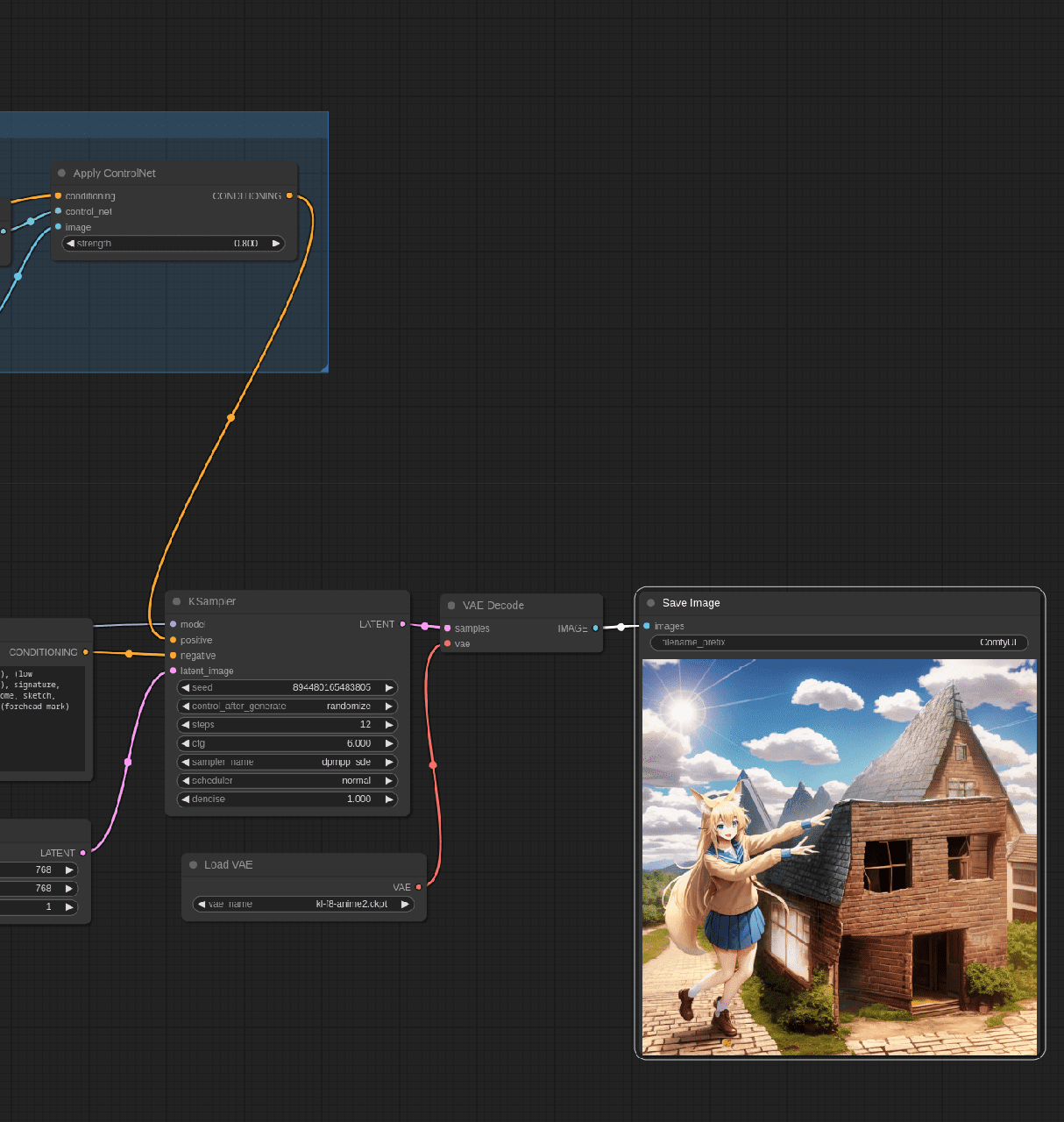Increase the seed value with right arrow

point(388,688)
